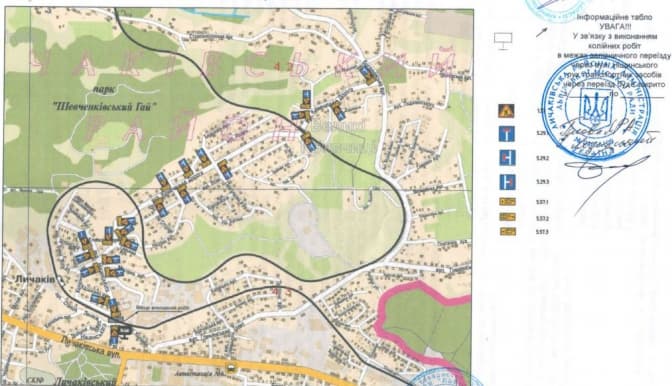
Task: Click the yellow detour sign labeled 5.57.3
Action: (x=508, y=232)
